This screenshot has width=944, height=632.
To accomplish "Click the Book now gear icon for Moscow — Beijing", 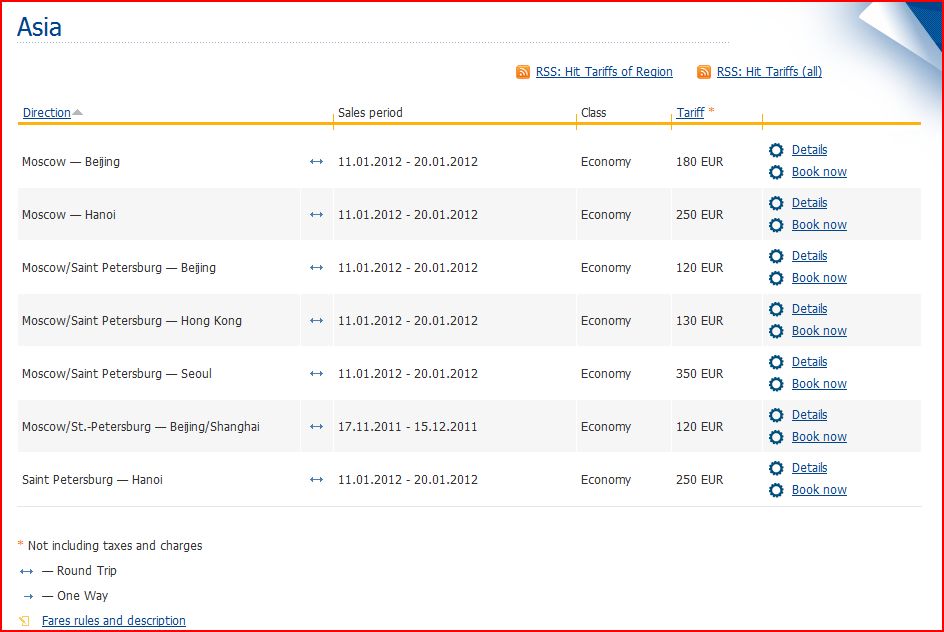I will [x=776, y=172].
